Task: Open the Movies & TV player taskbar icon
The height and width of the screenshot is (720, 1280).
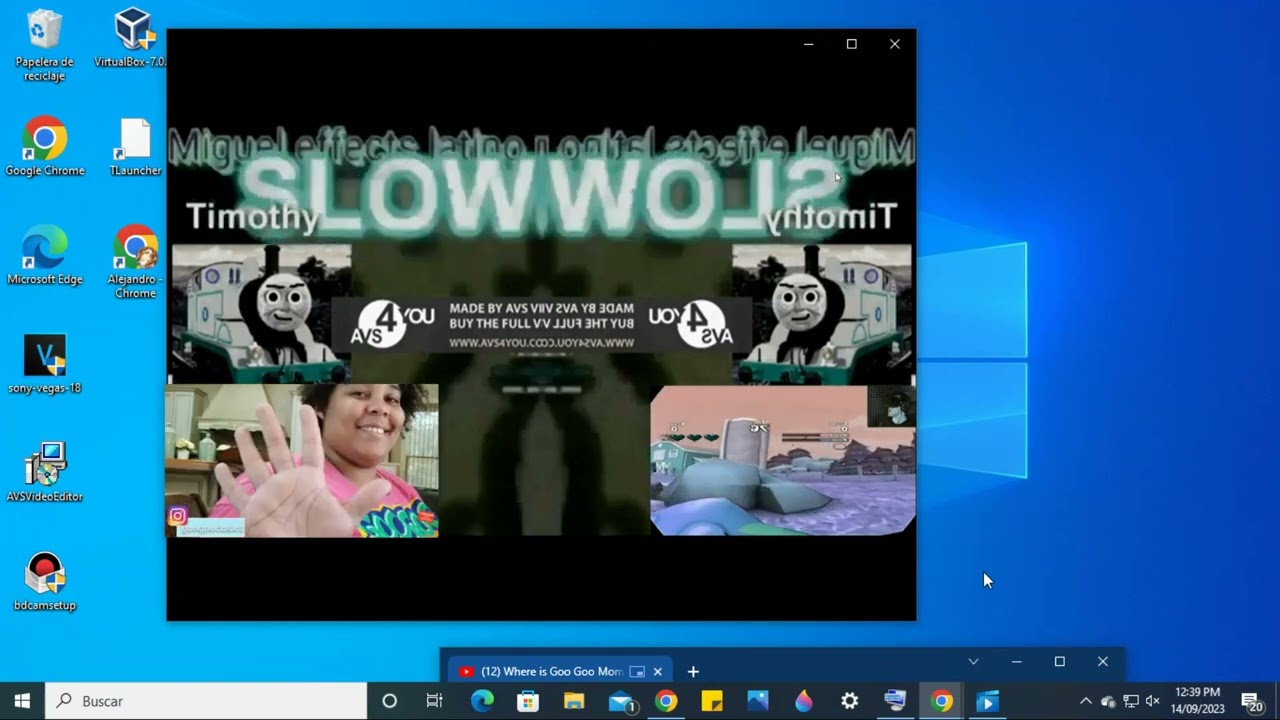Action: tap(988, 701)
